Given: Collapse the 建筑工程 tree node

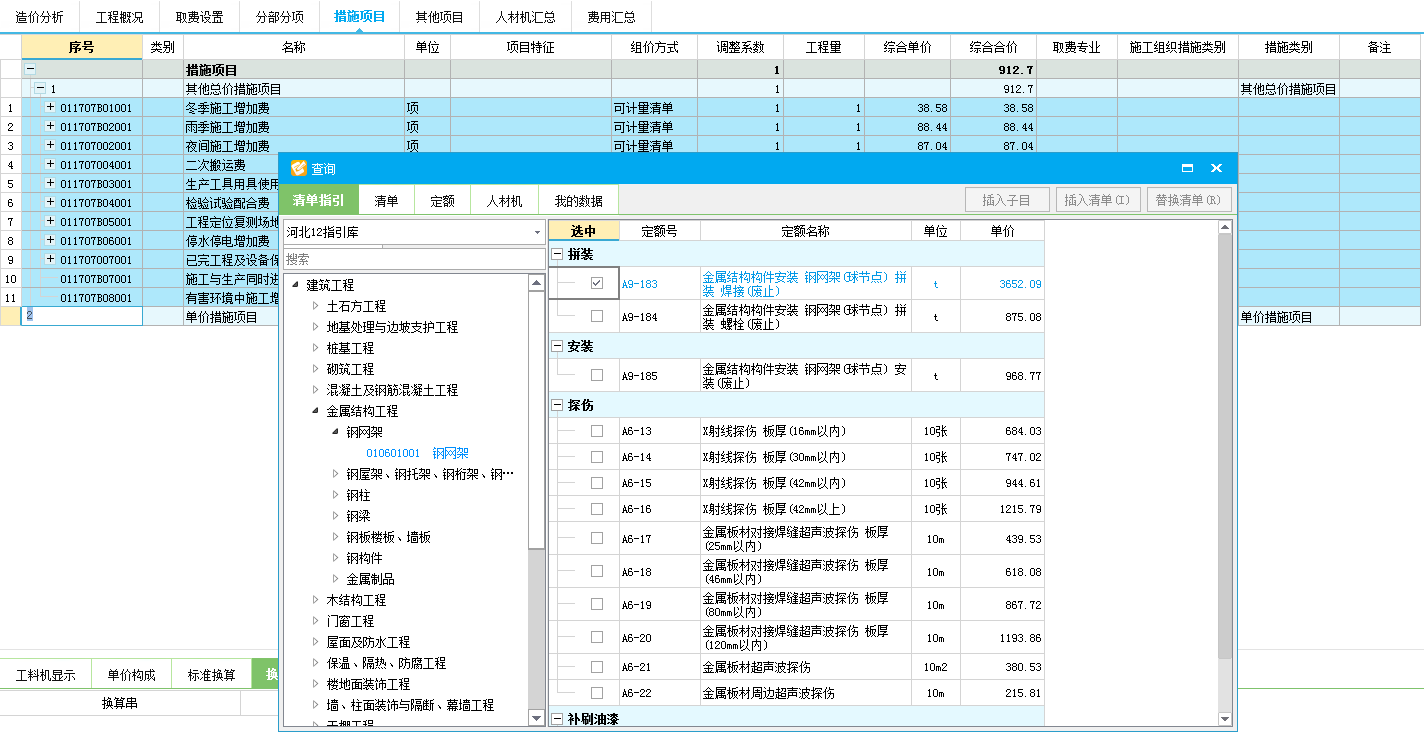Looking at the screenshot, I should click(x=296, y=285).
